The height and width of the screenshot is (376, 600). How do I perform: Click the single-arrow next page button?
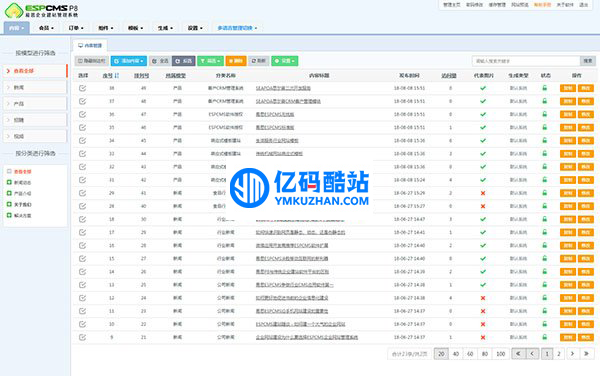[572, 354]
